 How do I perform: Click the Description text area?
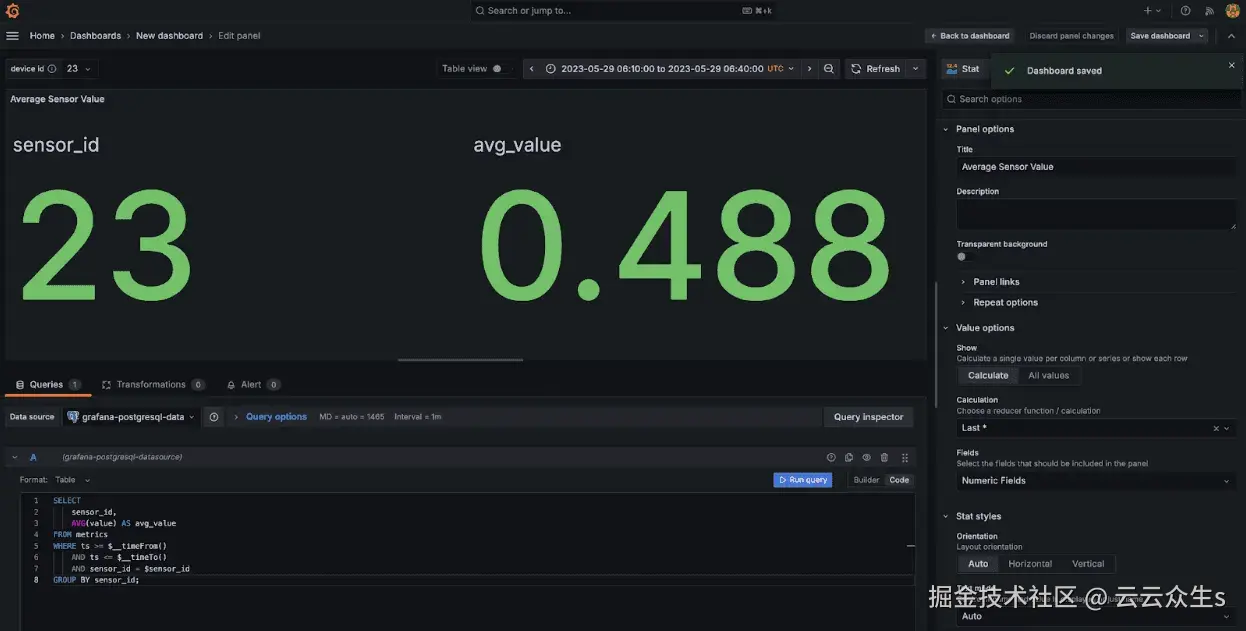tap(1096, 214)
